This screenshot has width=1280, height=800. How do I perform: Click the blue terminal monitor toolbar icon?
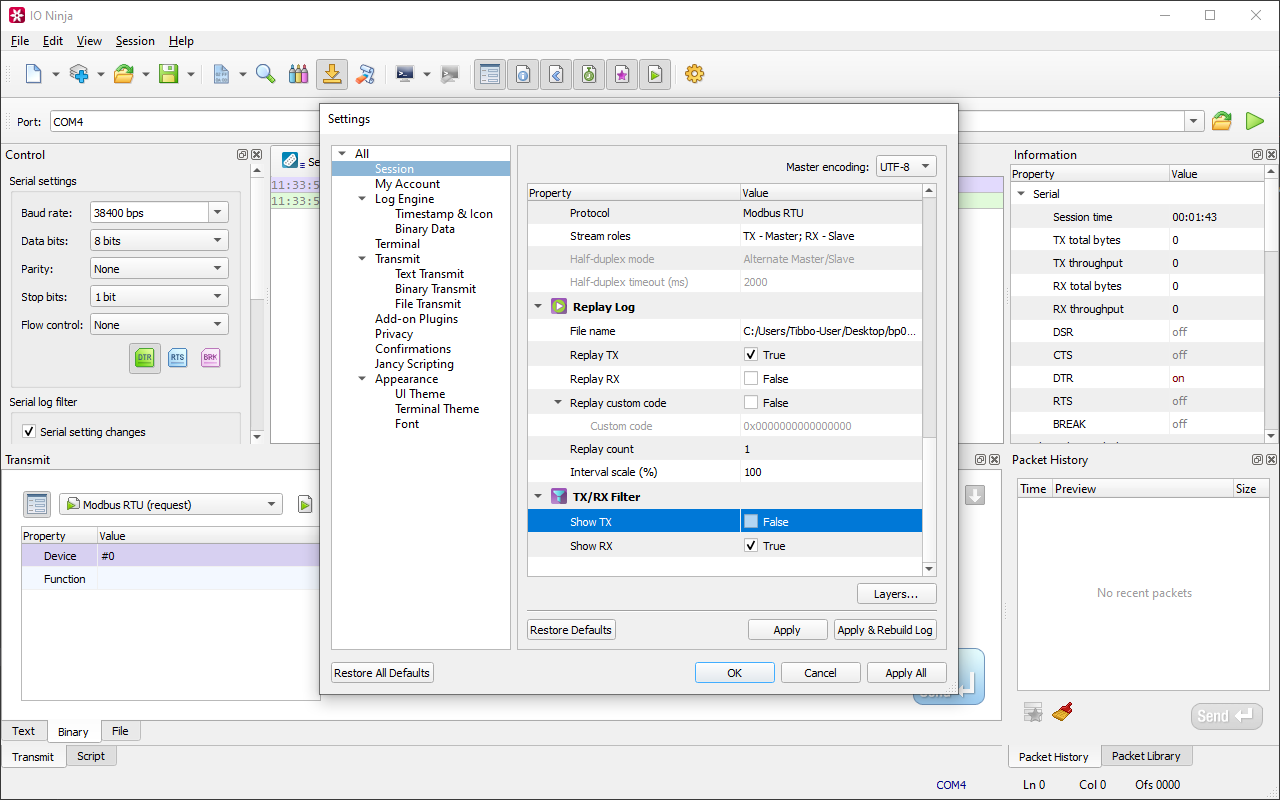click(x=405, y=74)
